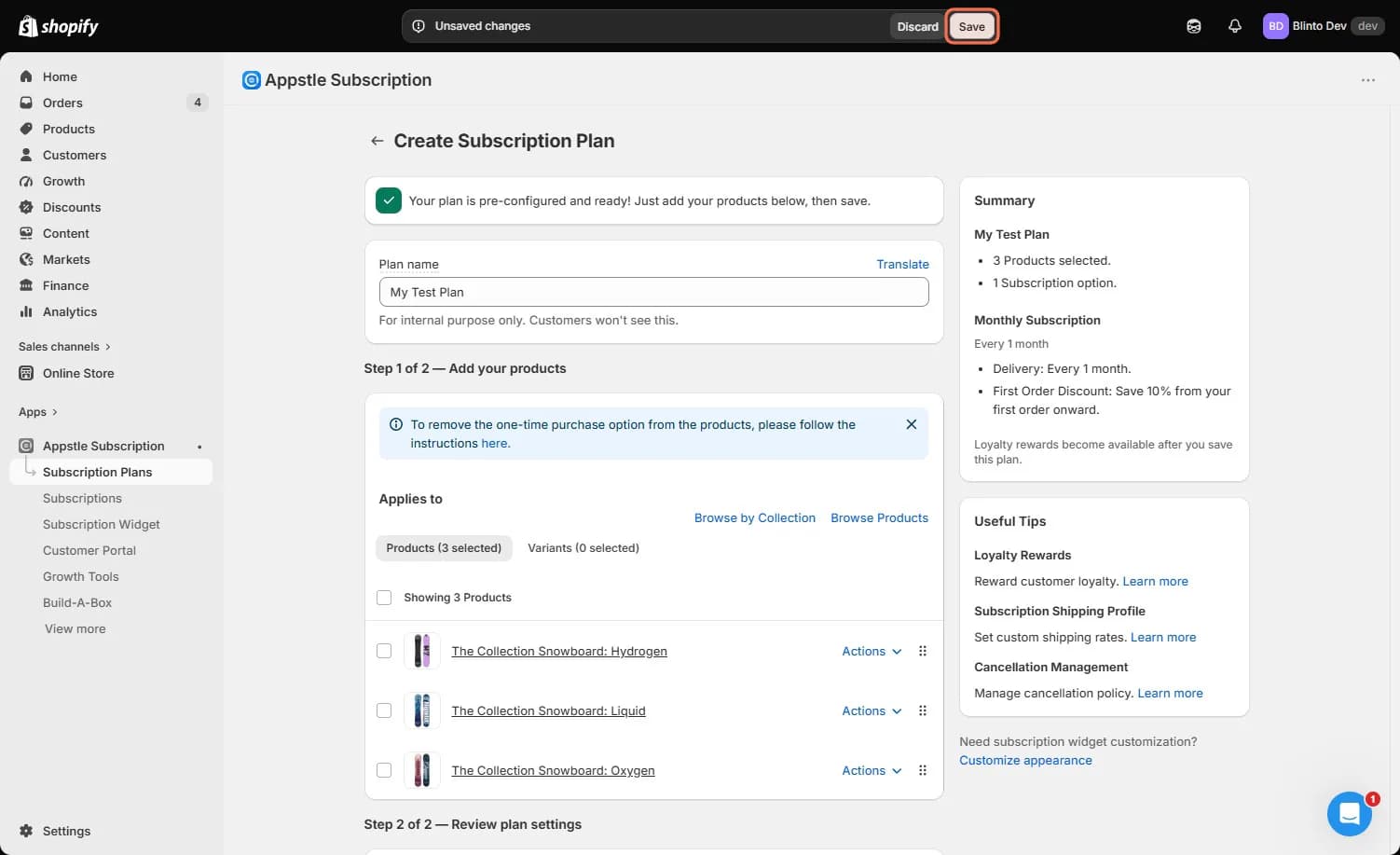This screenshot has height=855, width=1400.
Task: Open the notifications bell
Action: (1235, 26)
